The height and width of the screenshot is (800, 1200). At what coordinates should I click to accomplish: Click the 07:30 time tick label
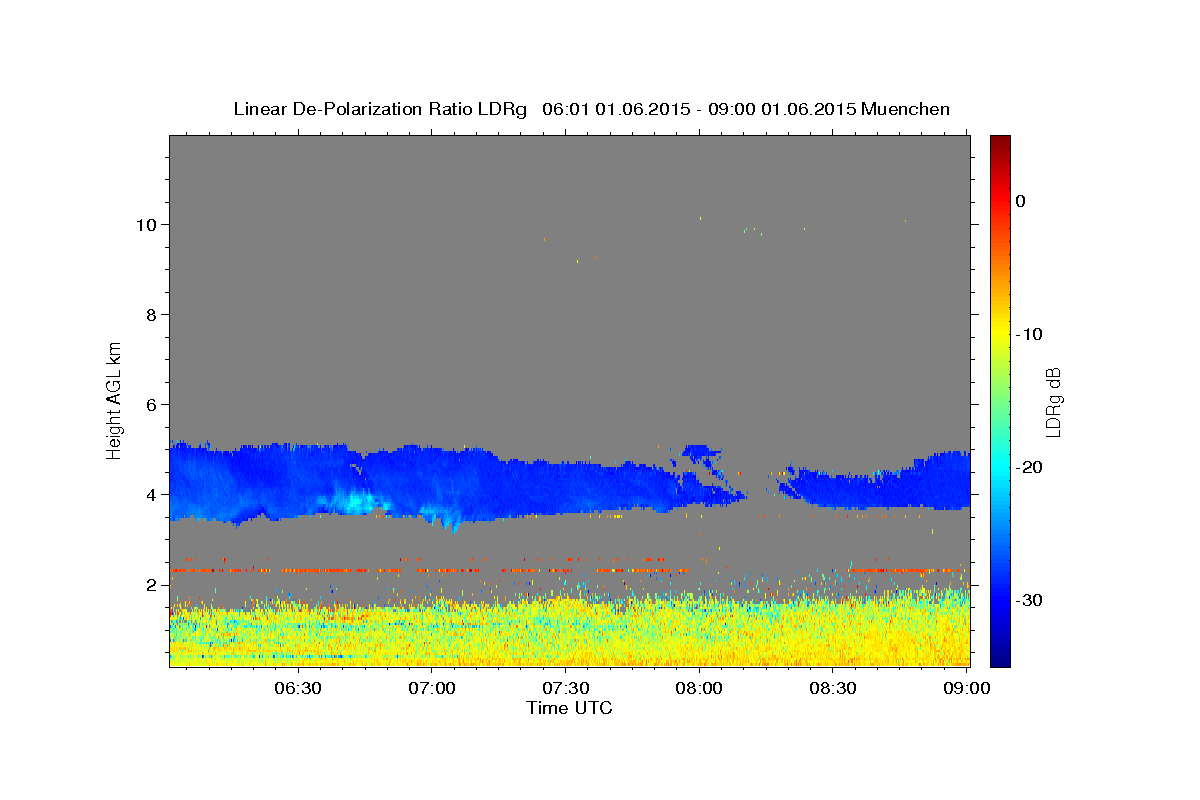(x=565, y=688)
